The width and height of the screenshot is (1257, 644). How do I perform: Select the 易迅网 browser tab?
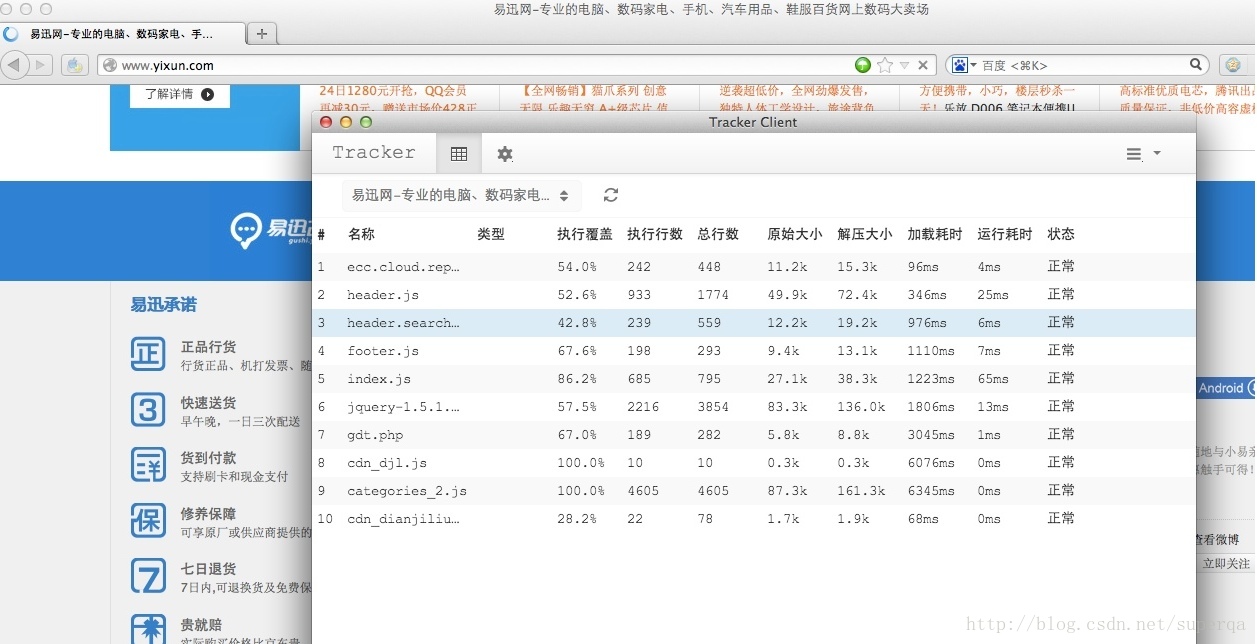pyautogui.click(x=122, y=34)
